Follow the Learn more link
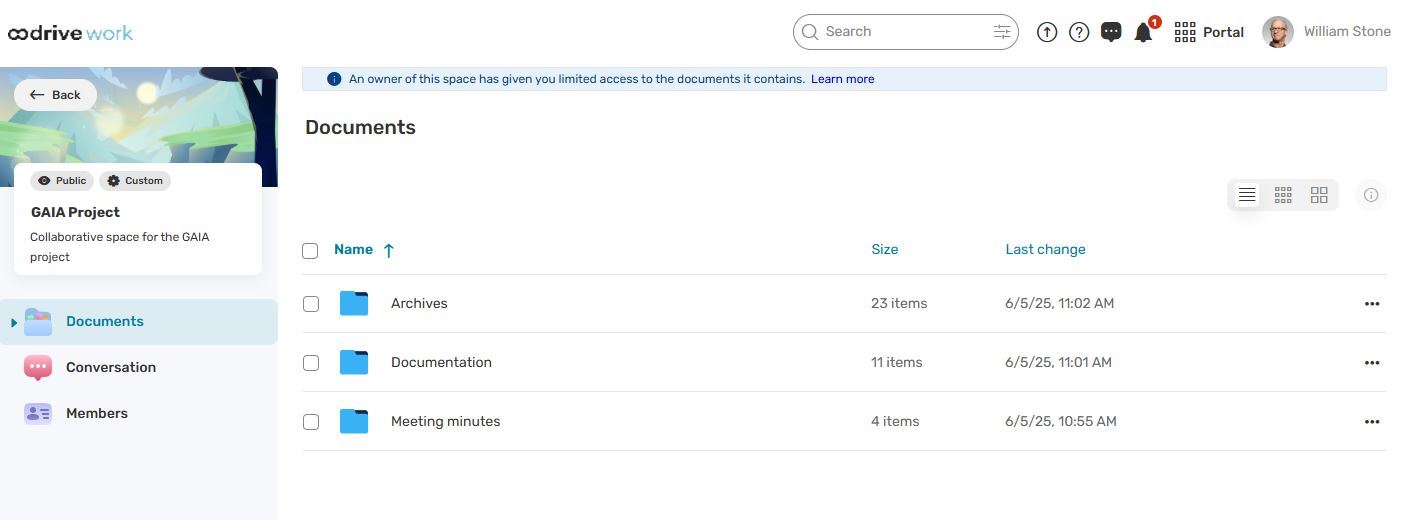The width and height of the screenshot is (1406, 520). pyautogui.click(x=842, y=79)
